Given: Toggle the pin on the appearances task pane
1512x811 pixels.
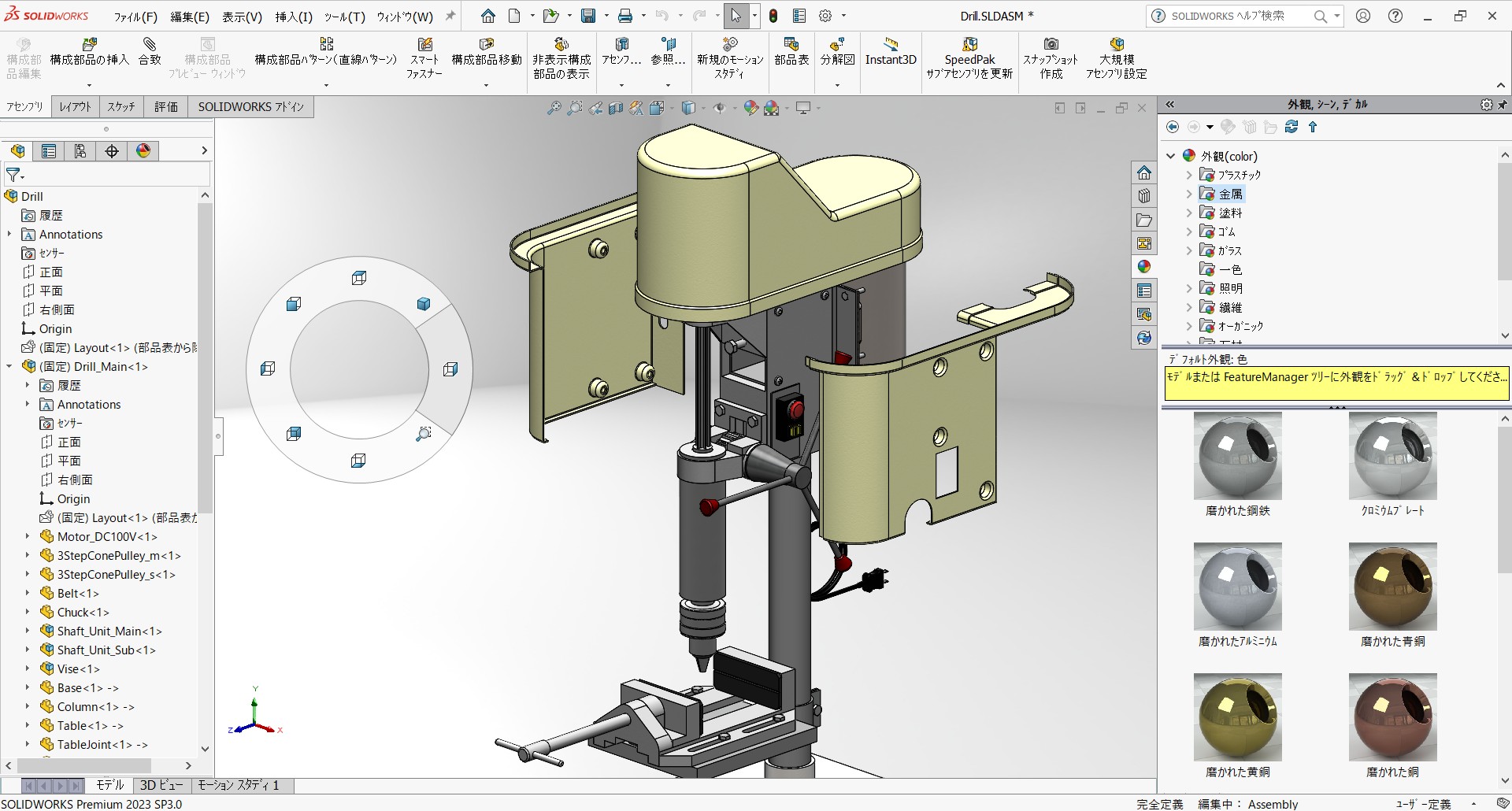Looking at the screenshot, I should [x=1503, y=105].
